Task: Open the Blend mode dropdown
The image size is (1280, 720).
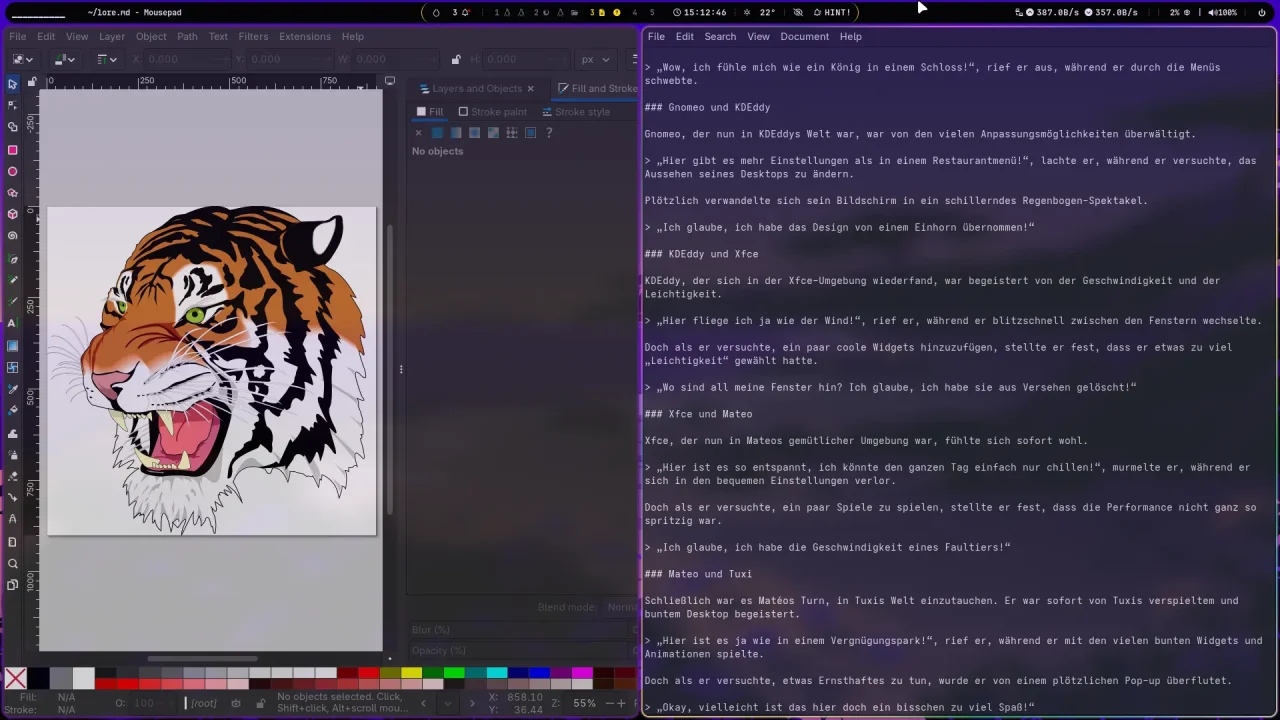Action: pos(620,607)
